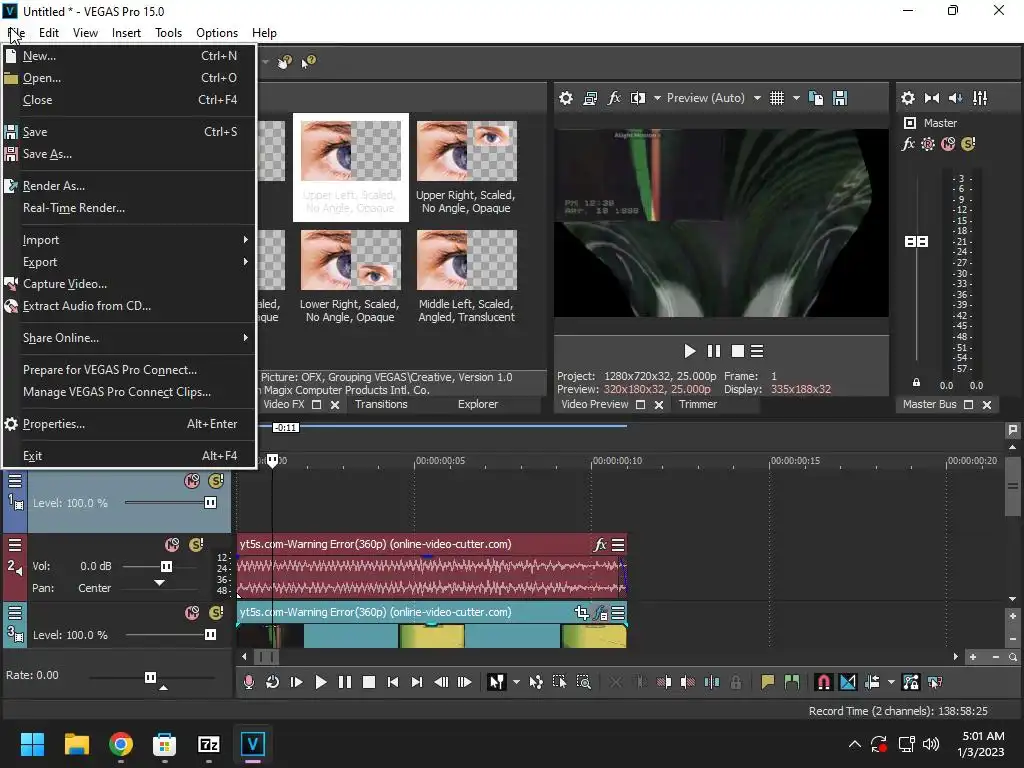
Task: Toggle Automatic Crossfades icon
Action: 848,682
